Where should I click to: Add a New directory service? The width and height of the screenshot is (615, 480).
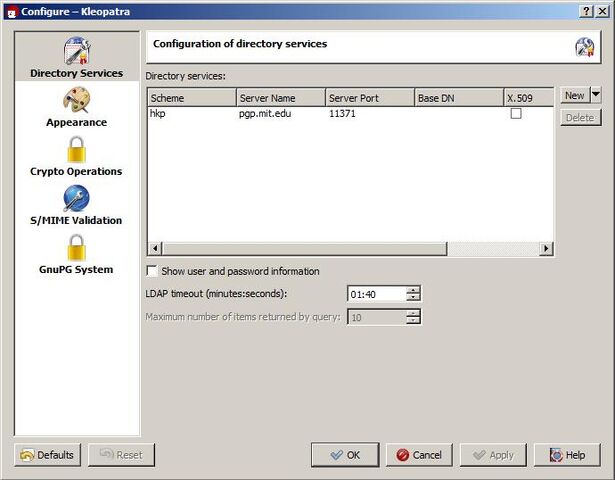pyautogui.click(x=575, y=95)
